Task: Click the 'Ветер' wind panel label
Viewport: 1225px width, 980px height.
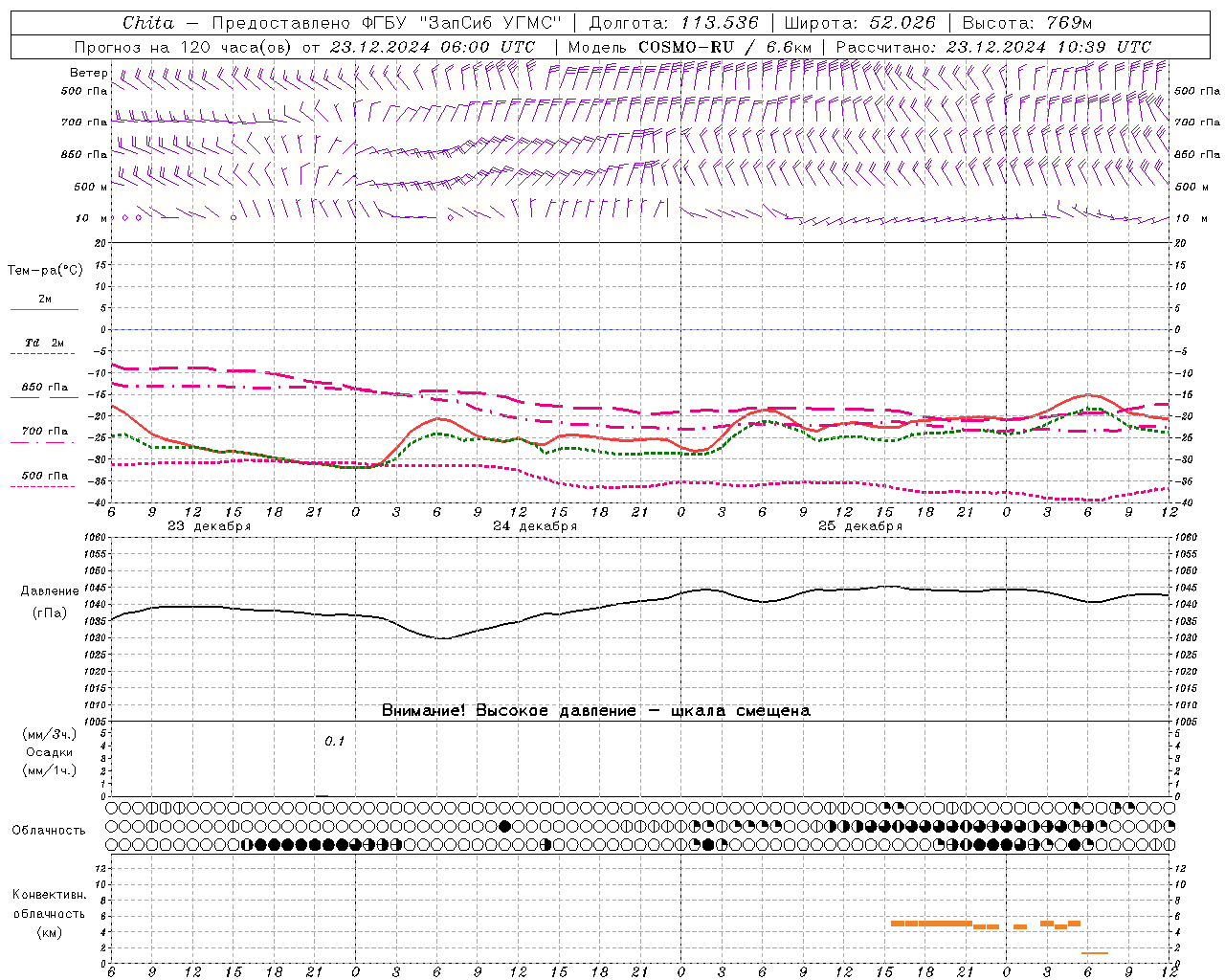Action: (x=88, y=73)
